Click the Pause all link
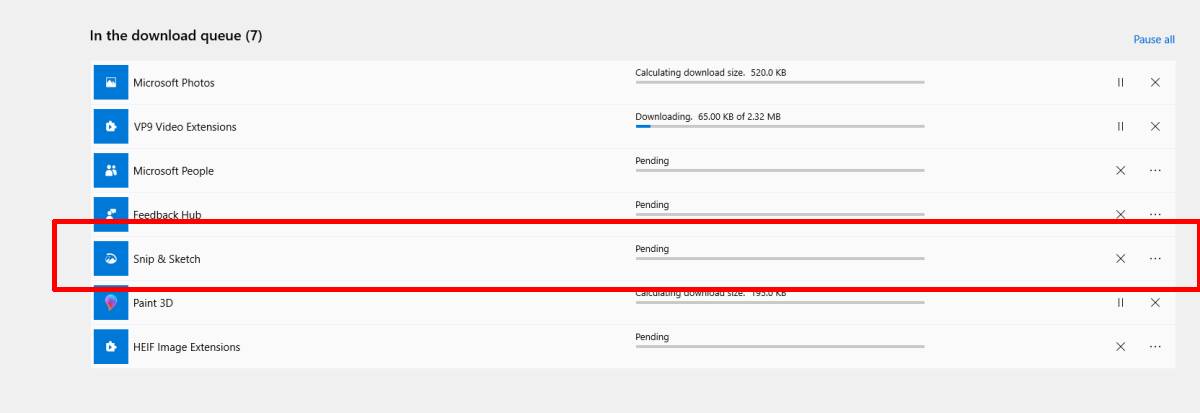 tap(1154, 39)
